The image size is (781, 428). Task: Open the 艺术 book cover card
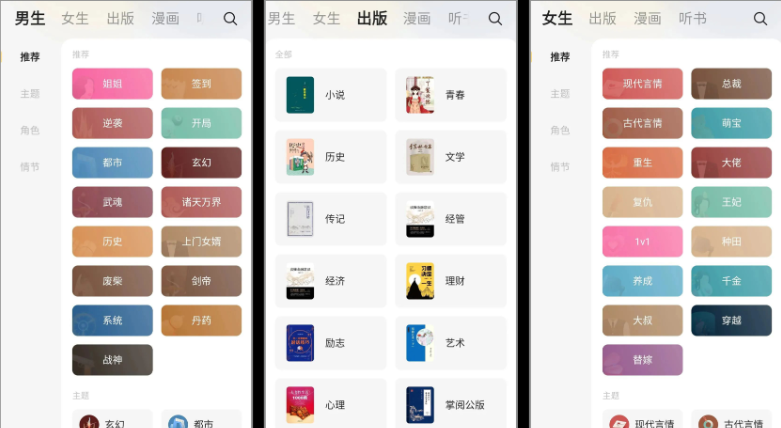[451, 343]
